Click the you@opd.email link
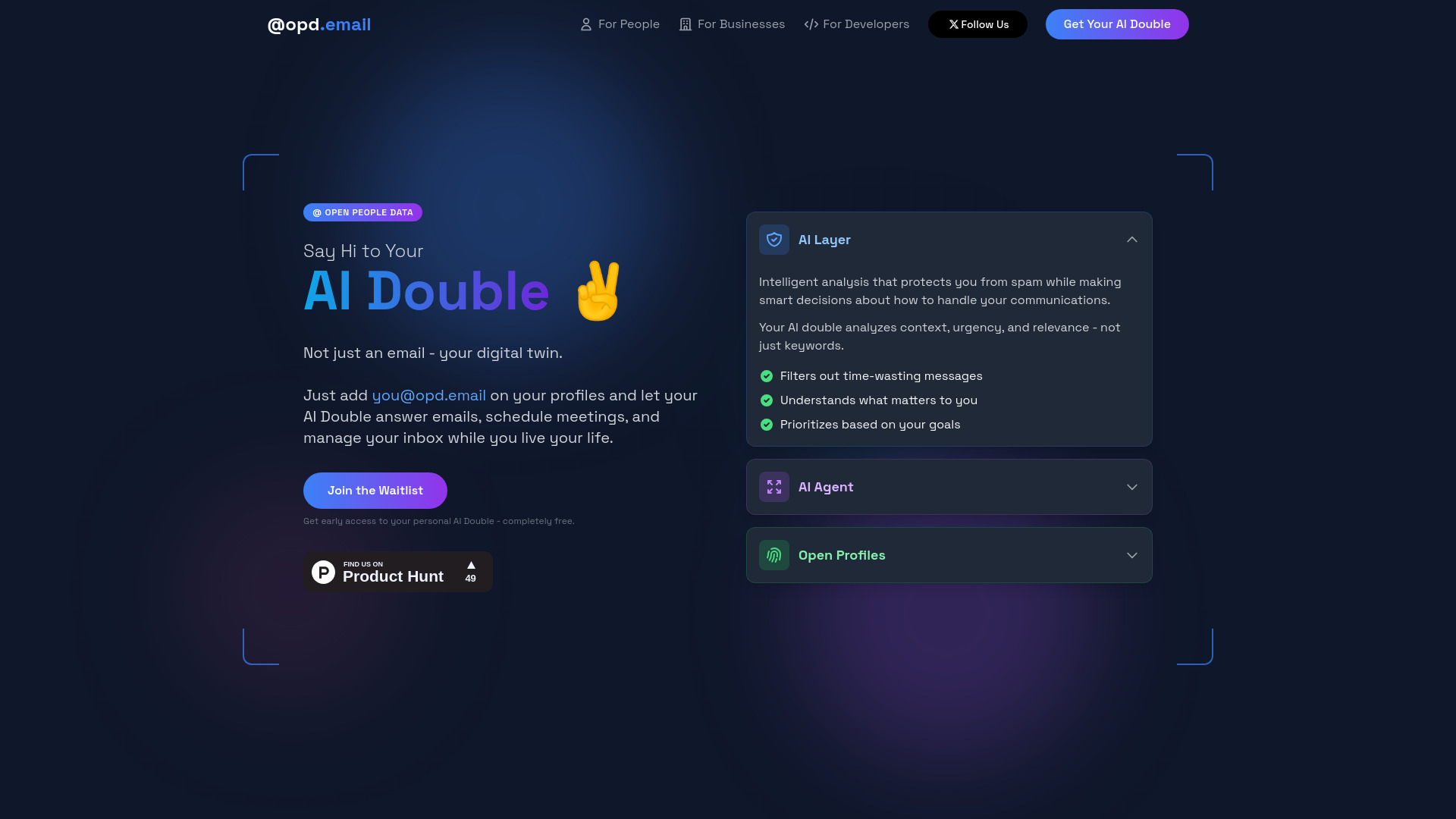Viewport: 1456px width, 819px height. [x=429, y=395]
